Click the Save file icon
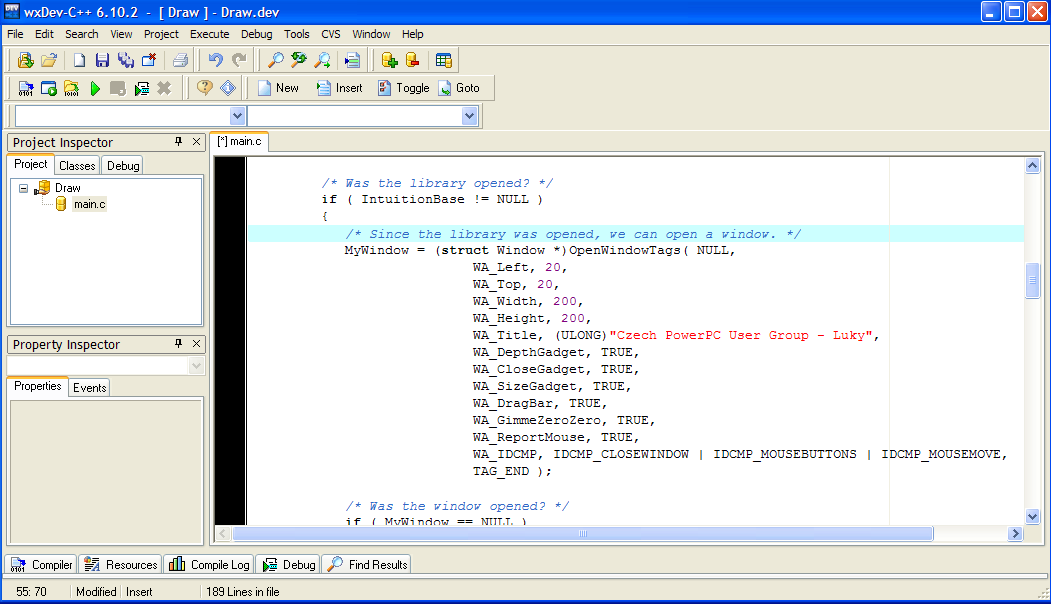Viewport: 1051px width, 604px height. click(x=102, y=60)
